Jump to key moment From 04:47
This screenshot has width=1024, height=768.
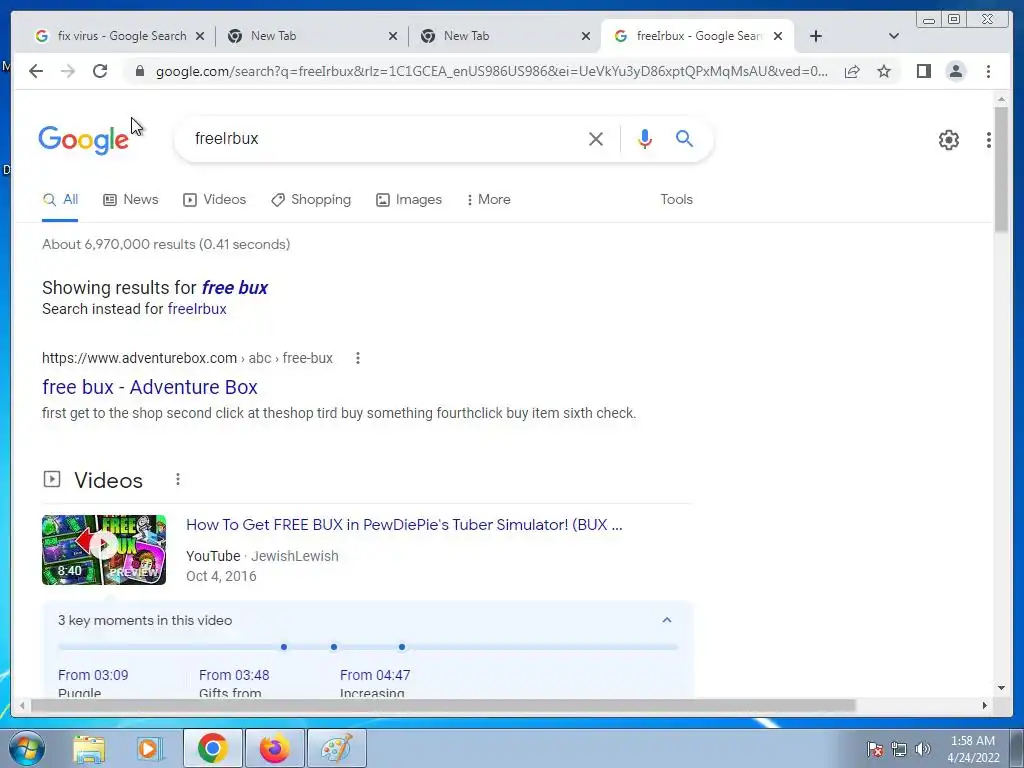click(375, 675)
